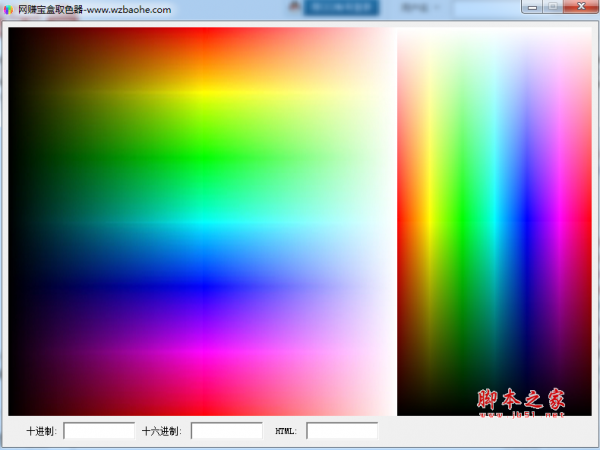Click the 十六进制 input field
600x450 pixels.
[227, 431]
